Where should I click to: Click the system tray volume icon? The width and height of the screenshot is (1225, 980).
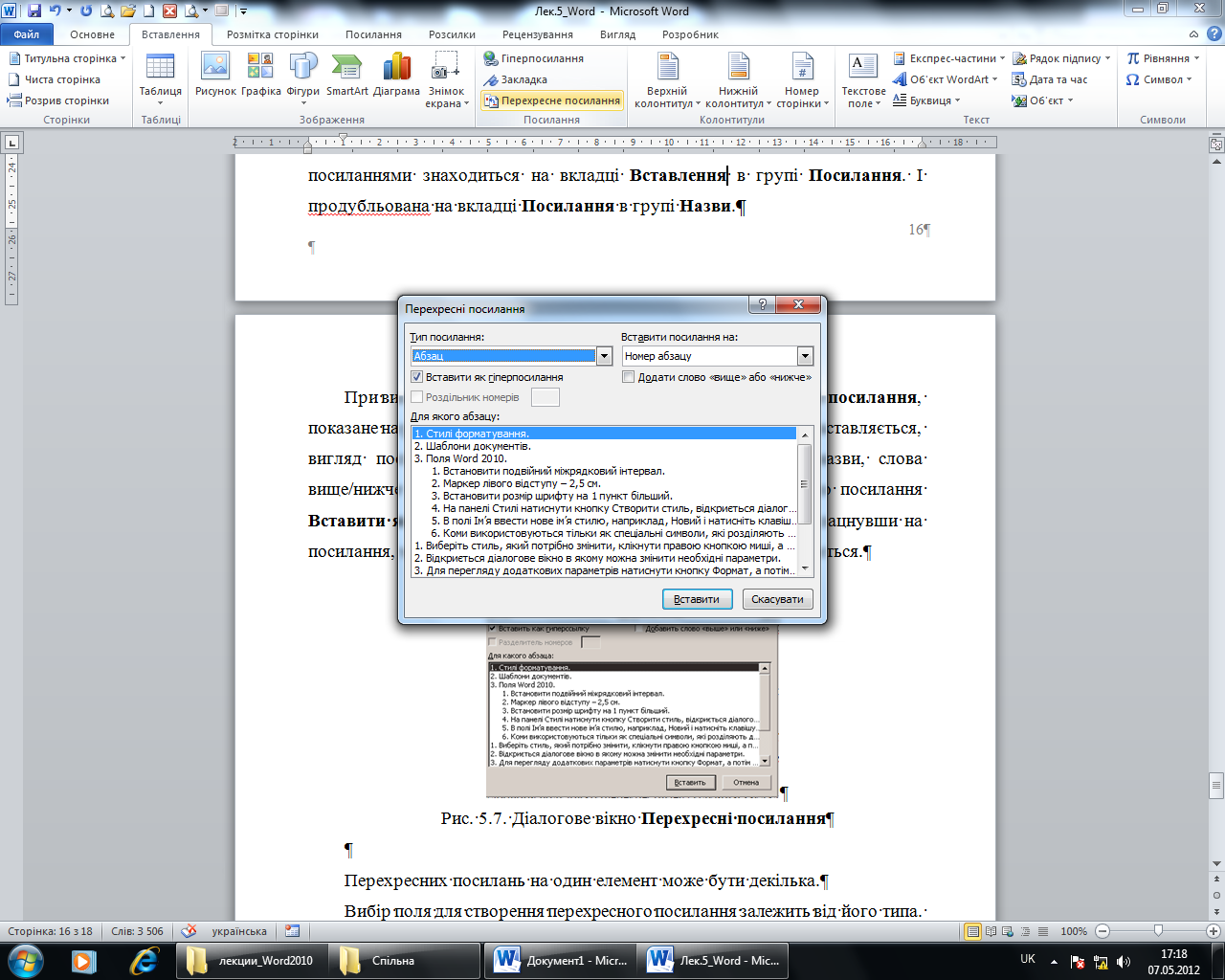point(1124,962)
